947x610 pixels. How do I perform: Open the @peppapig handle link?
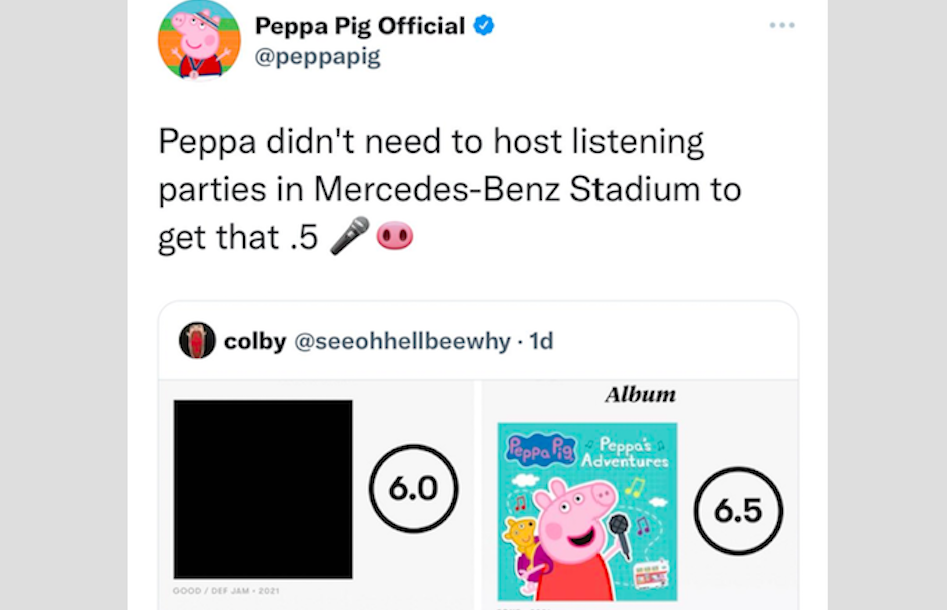click(318, 56)
